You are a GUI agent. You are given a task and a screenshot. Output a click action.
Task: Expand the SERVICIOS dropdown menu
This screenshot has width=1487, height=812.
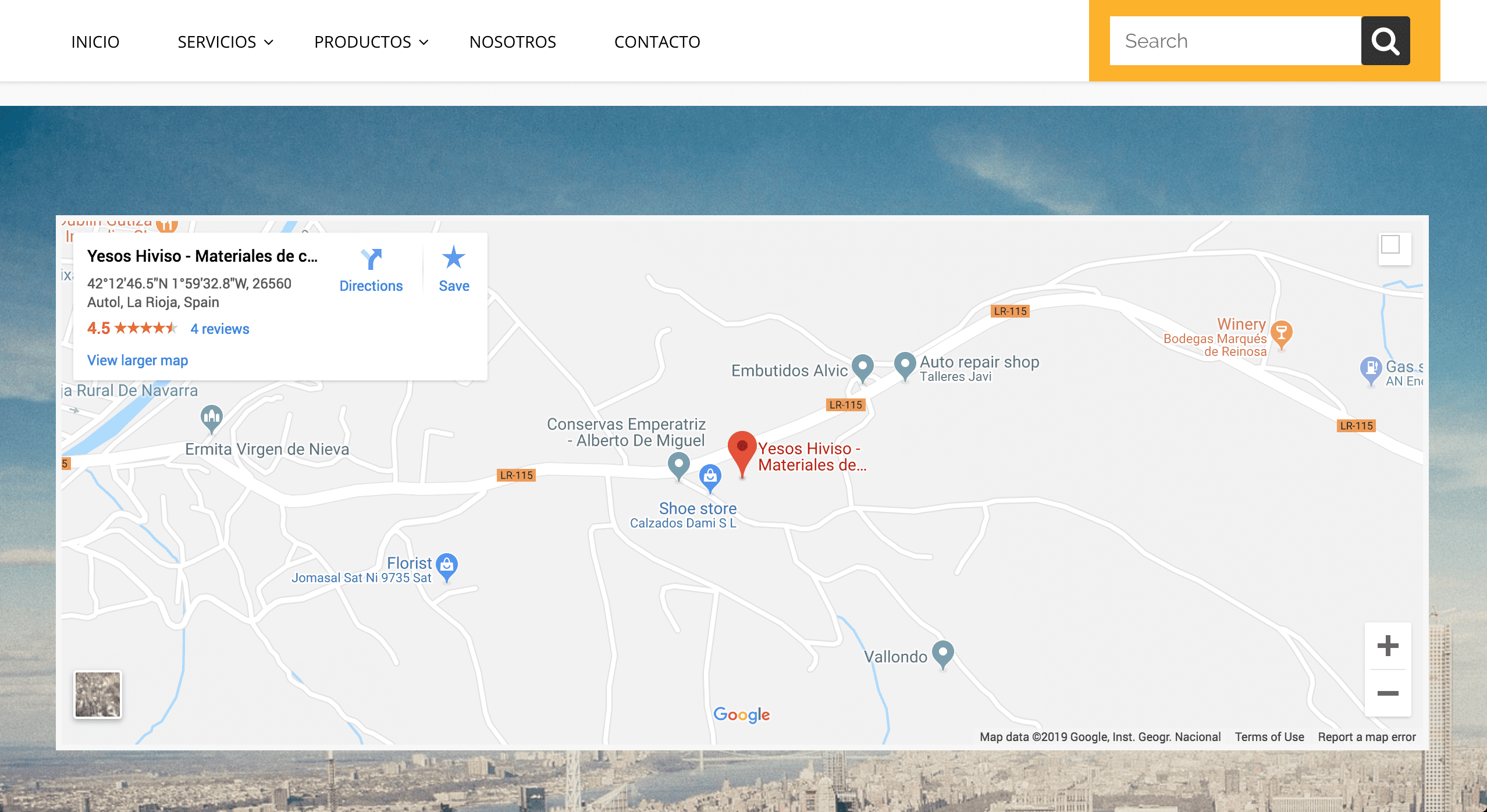tap(225, 42)
